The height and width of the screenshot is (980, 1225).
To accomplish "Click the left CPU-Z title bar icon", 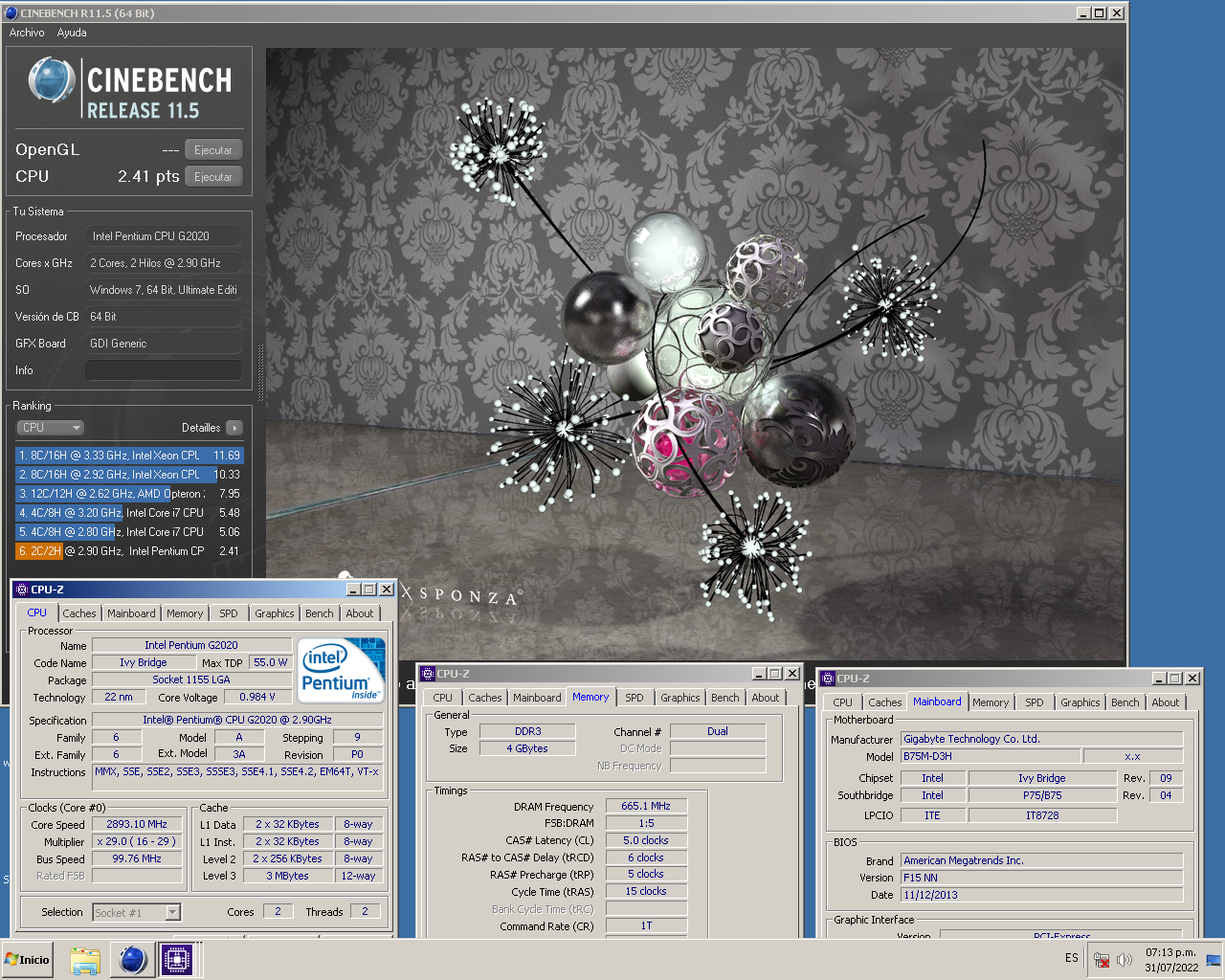I will (21, 590).
